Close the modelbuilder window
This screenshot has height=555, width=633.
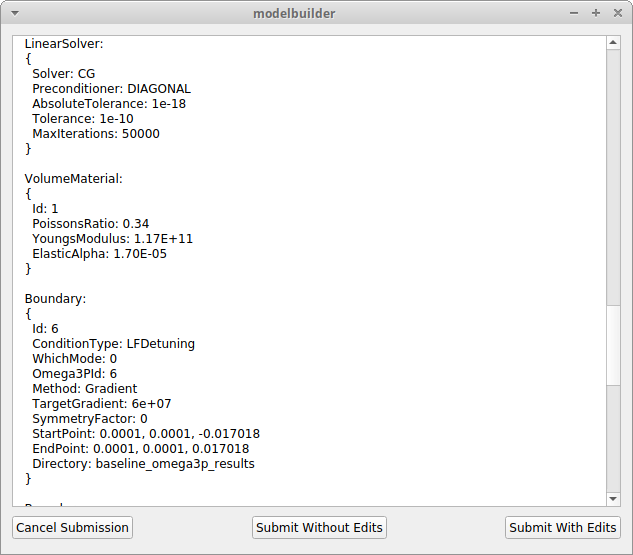(618, 13)
